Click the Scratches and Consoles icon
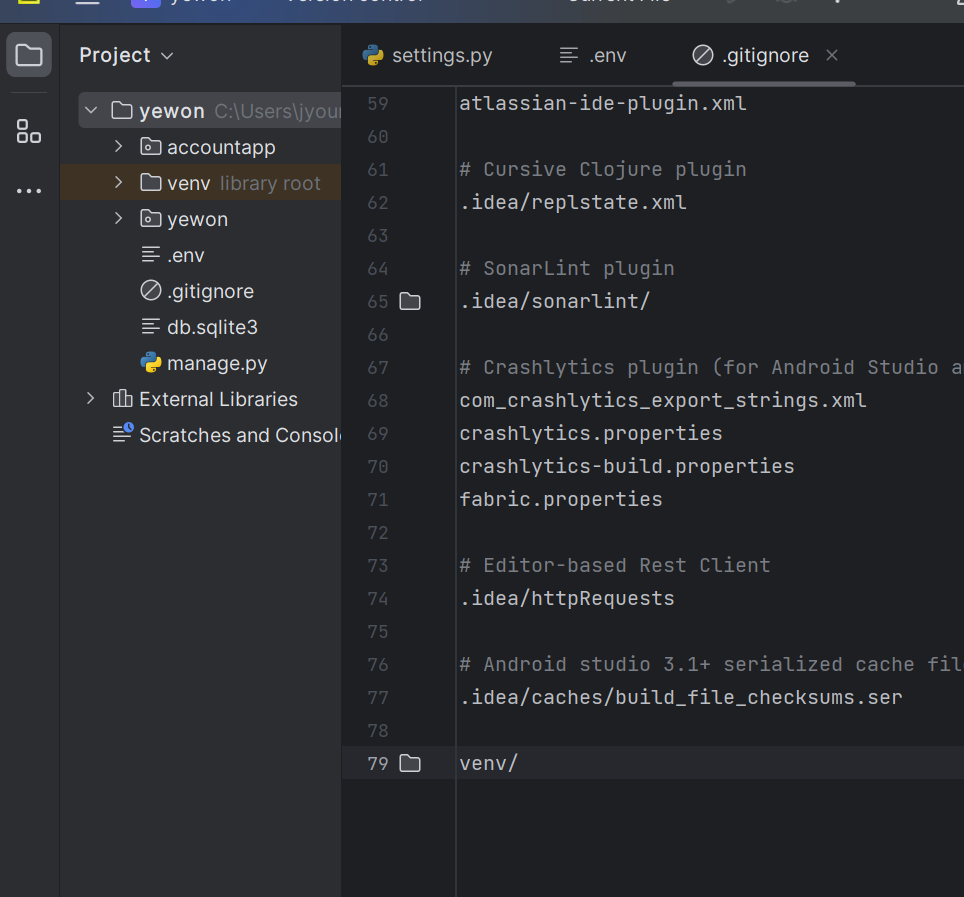Image resolution: width=964 pixels, height=897 pixels. 122,435
